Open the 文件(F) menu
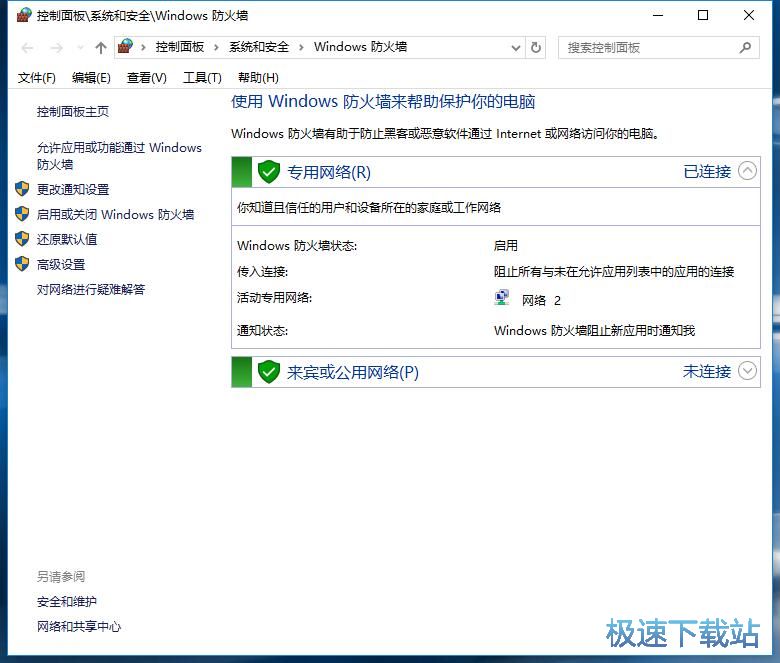The image size is (780, 663). coord(37,78)
